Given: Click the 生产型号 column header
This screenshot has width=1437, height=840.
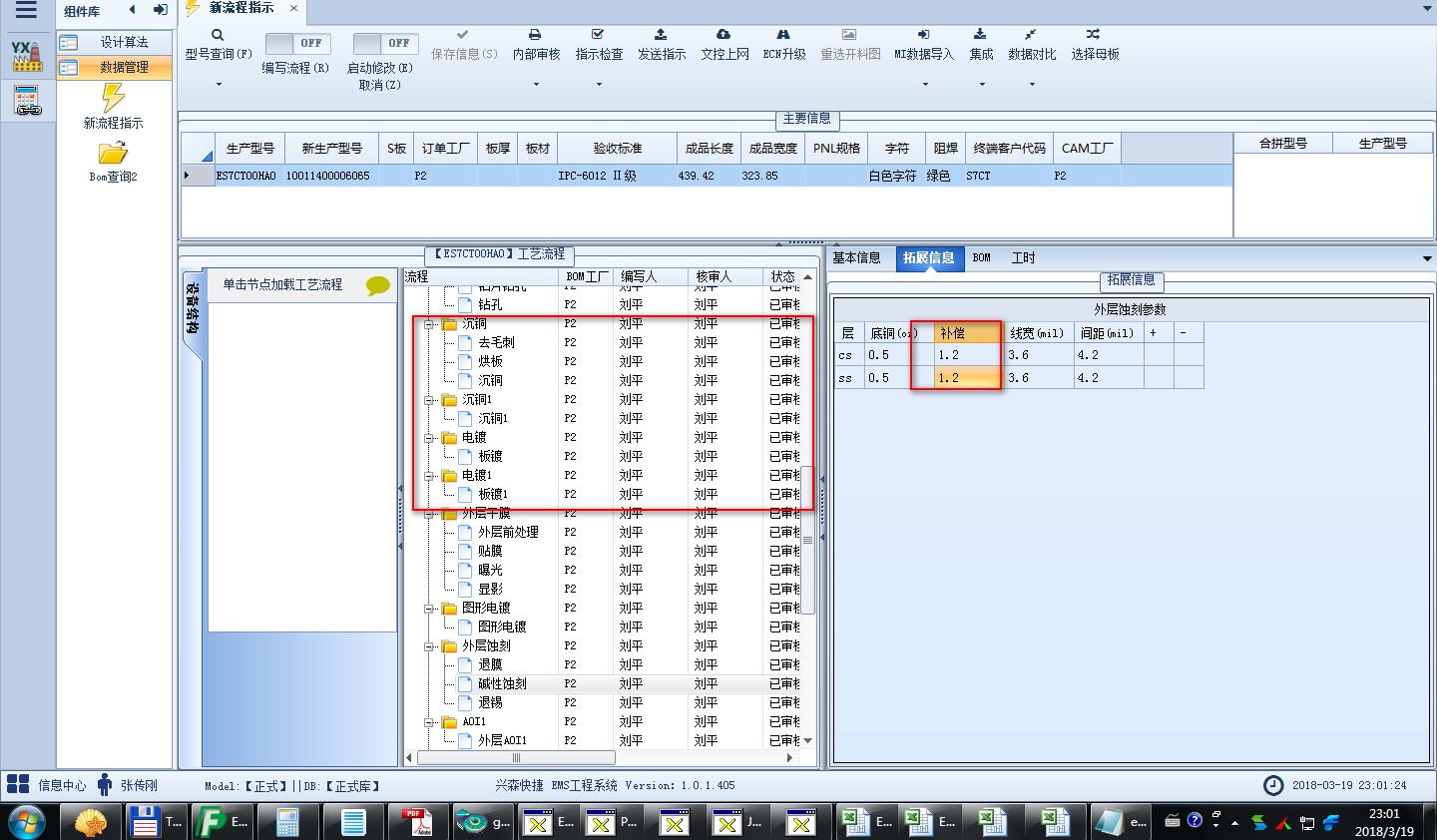Looking at the screenshot, I should 249,148.
